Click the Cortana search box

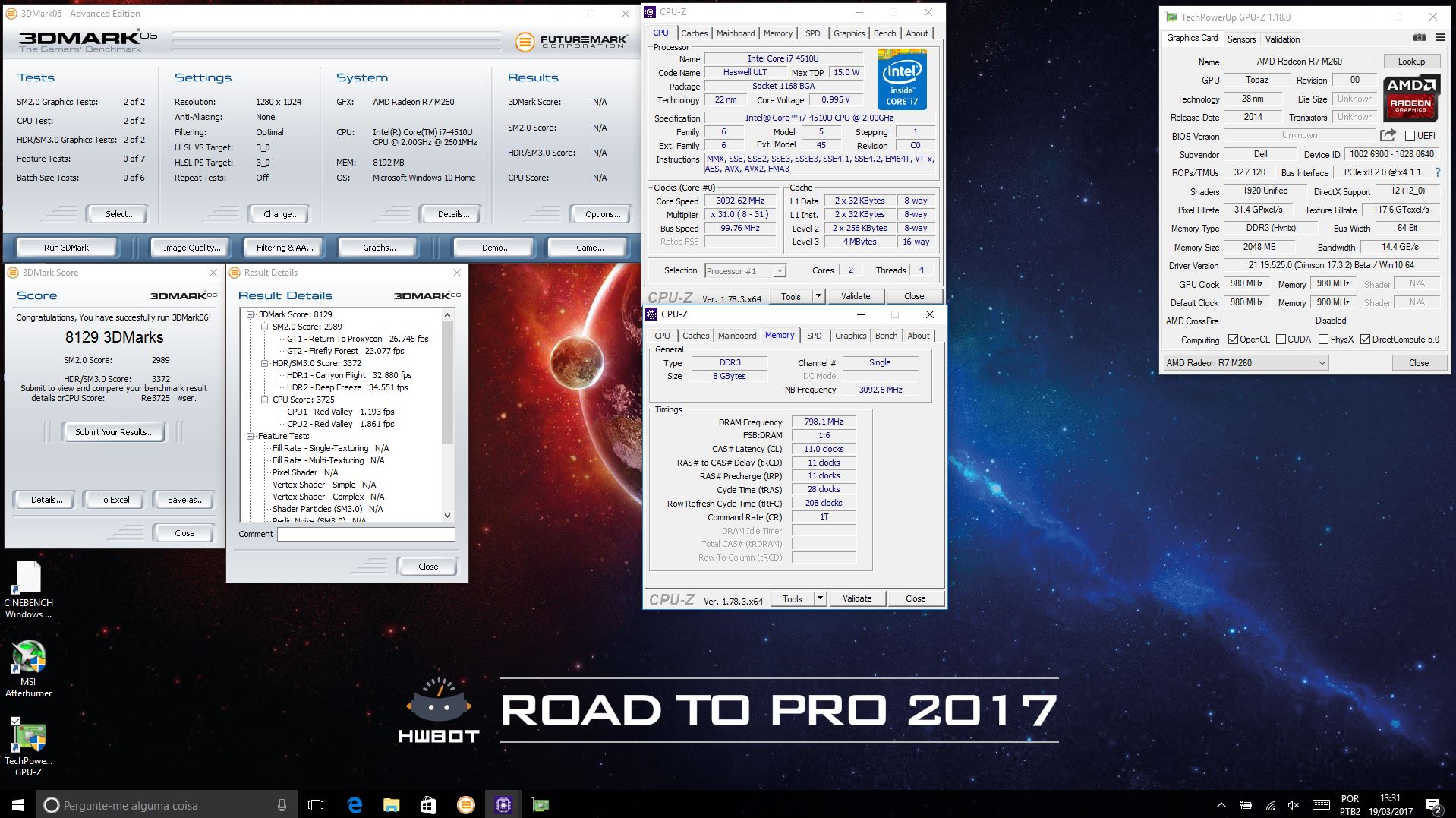167,805
